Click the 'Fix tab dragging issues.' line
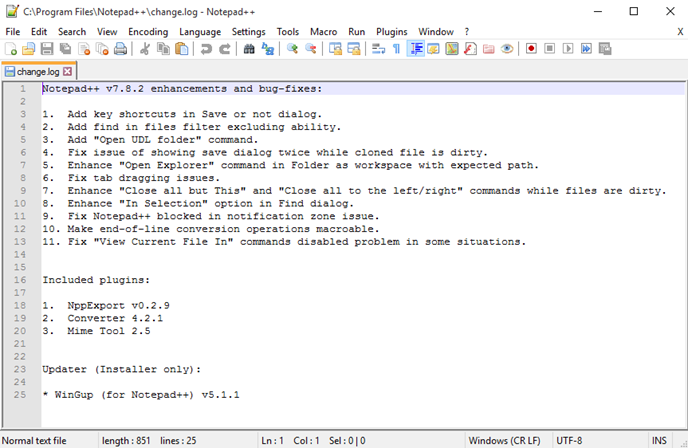The width and height of the screenshot is (688, 448). click(x=143, y=178)
